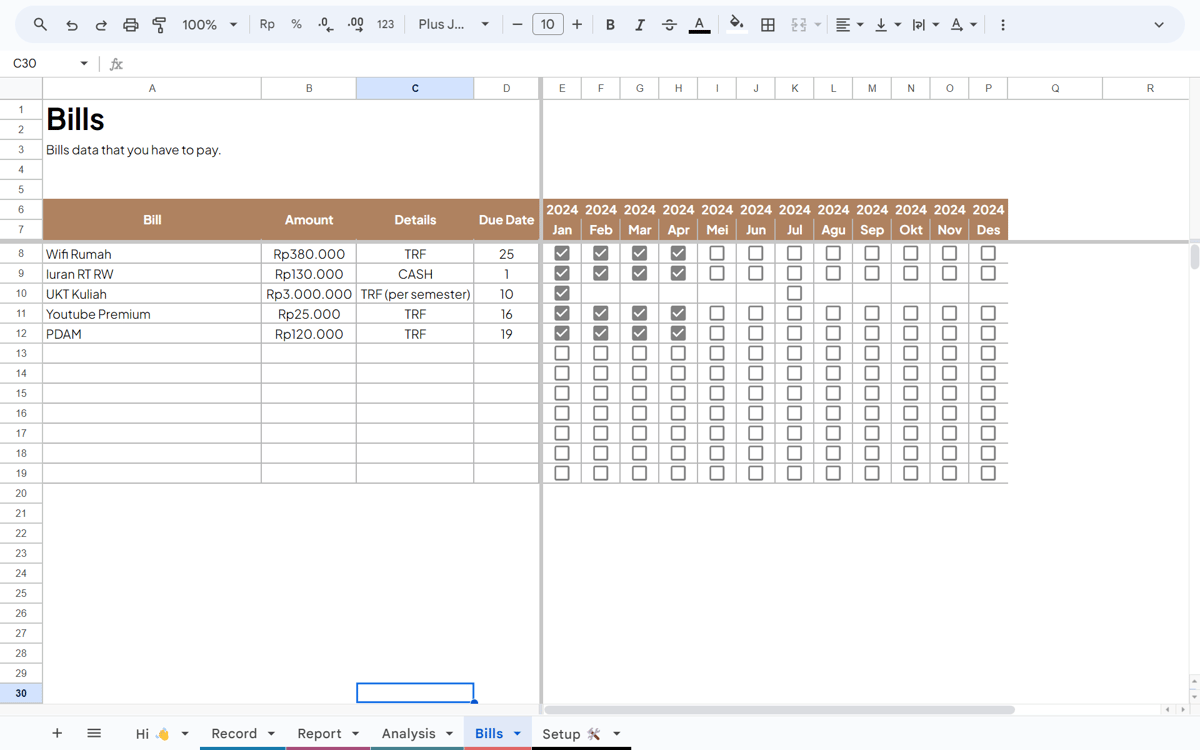The image size is (1200, 750).
Task: Open the three-dot more toolbar options
Action: coord(1002,24)
